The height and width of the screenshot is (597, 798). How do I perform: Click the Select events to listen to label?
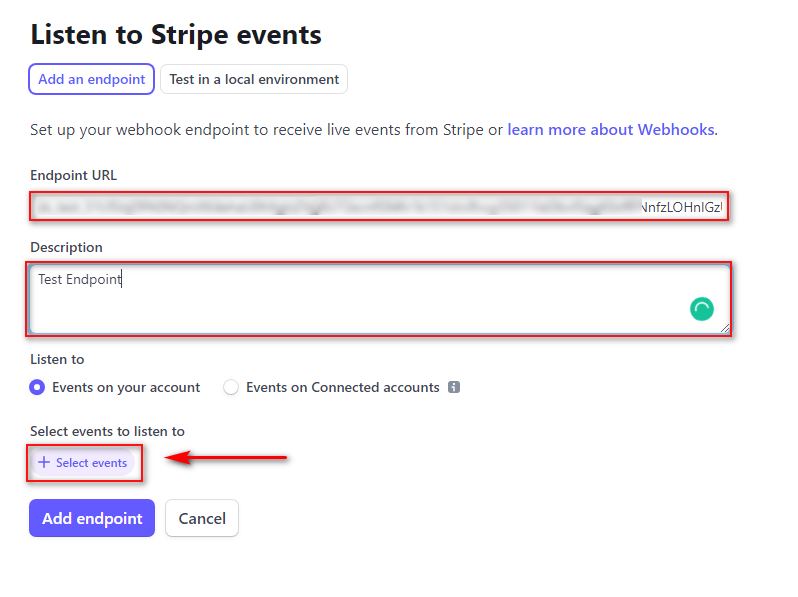[107, 432]
